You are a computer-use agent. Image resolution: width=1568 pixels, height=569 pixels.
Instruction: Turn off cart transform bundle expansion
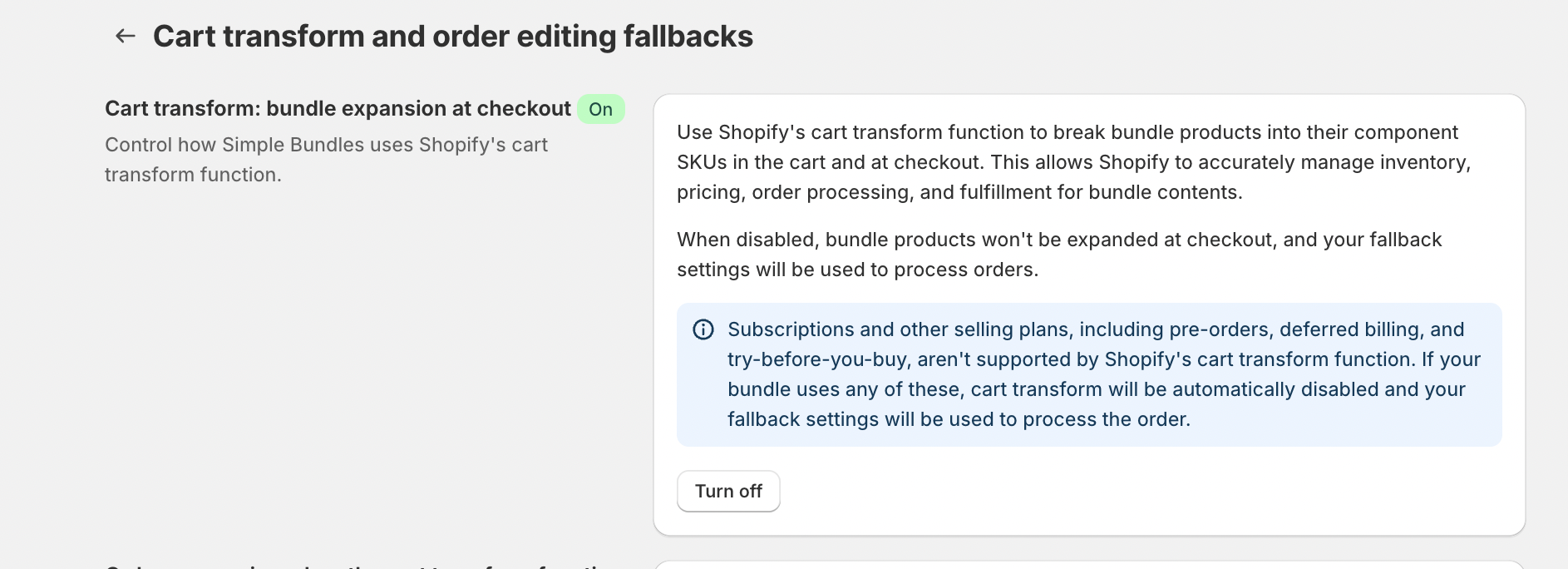(728, 492)
